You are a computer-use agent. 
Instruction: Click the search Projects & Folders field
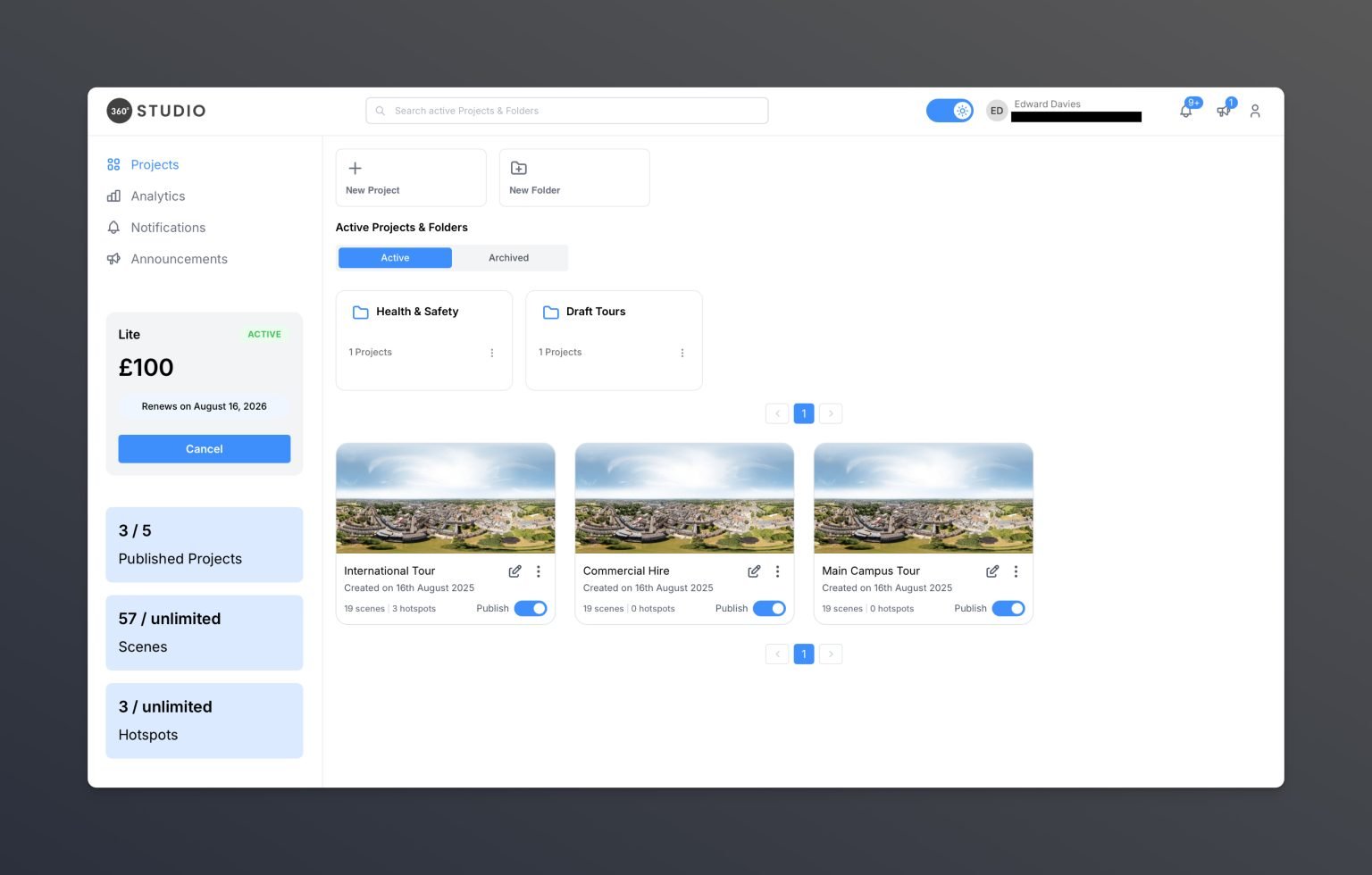(566, 111)
